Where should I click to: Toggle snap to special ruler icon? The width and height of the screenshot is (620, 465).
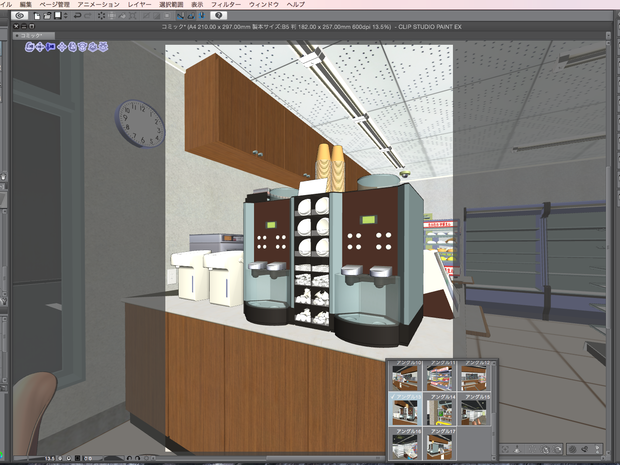coord(191,16)
